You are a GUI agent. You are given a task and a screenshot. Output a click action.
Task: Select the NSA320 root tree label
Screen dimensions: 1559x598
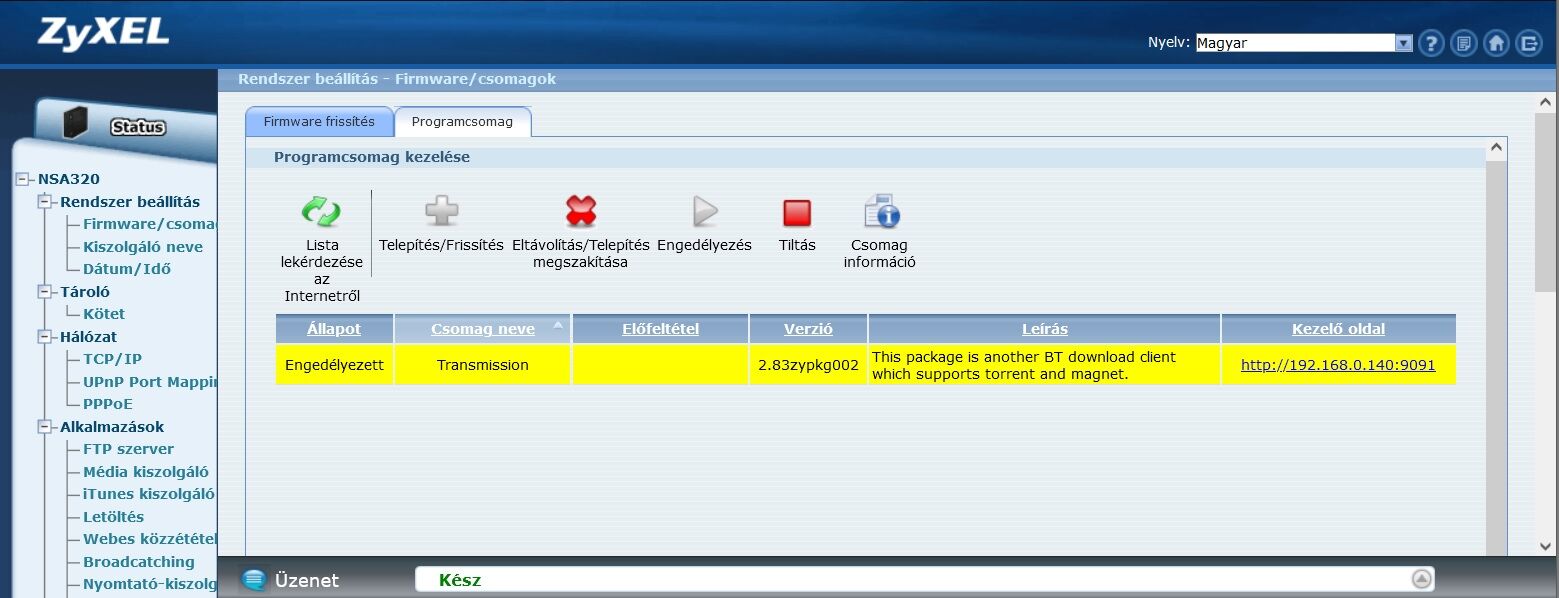tap(69, 179)
